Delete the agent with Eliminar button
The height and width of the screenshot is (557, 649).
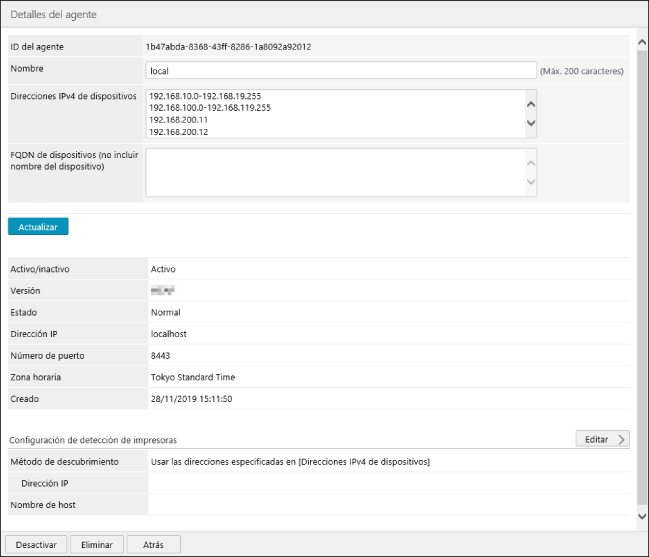pyautogui.click(x=97, y=544)
